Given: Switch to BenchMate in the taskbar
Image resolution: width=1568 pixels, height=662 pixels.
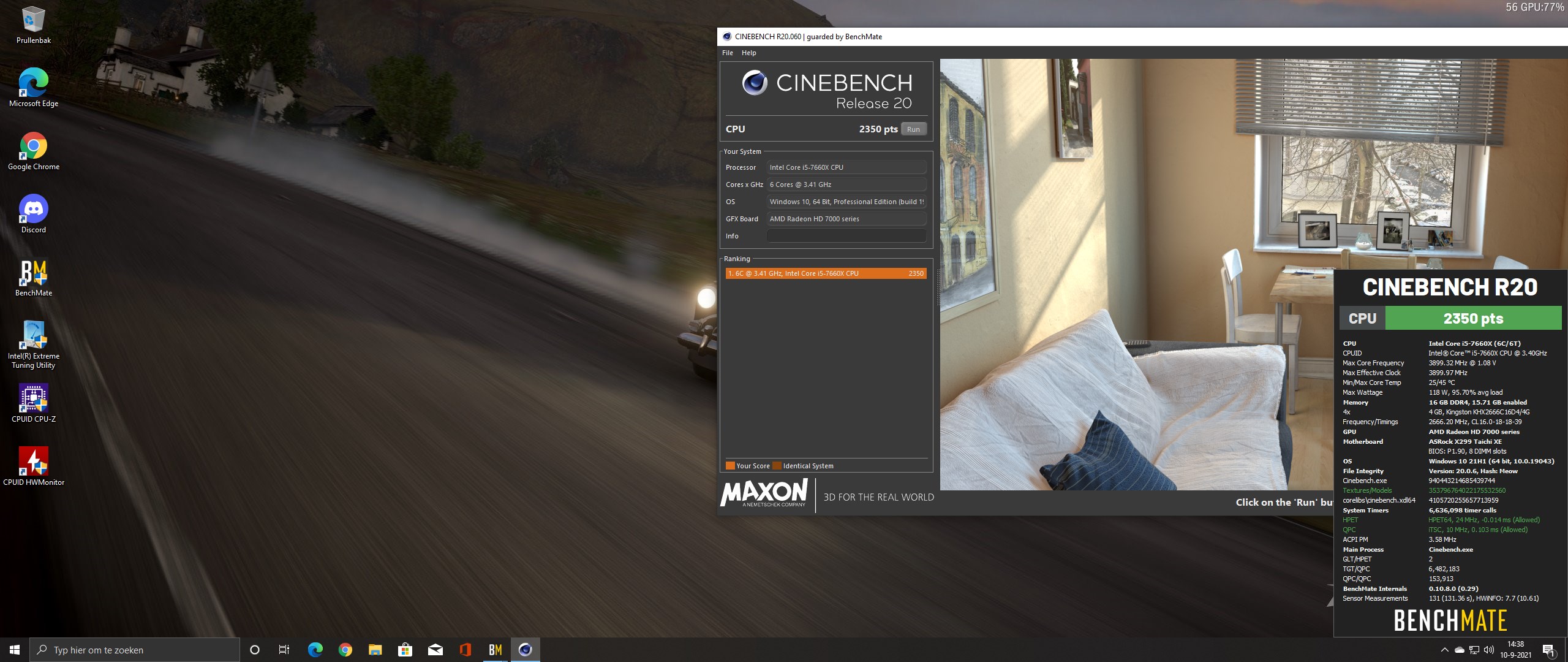Looking at the screenshot, I should coord(495,650).
